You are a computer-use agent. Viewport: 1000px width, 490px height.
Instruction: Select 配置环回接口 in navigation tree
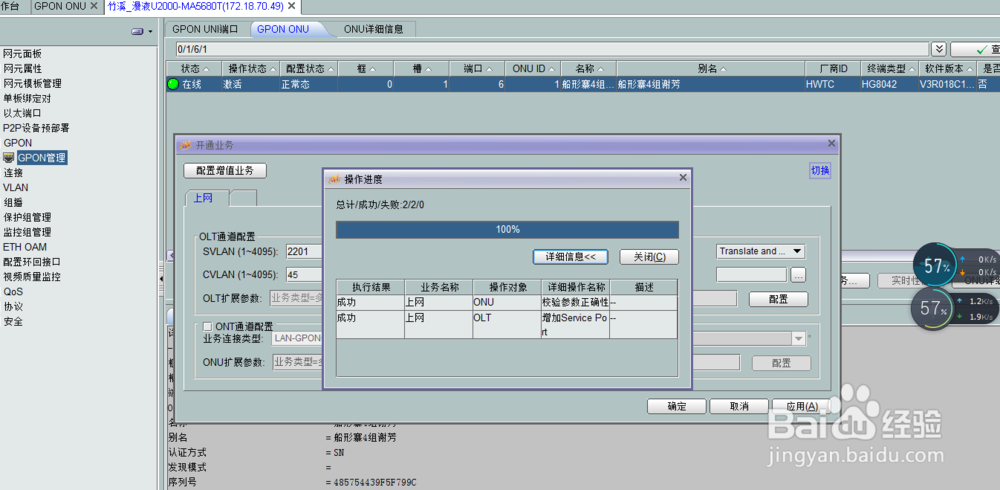33,262
